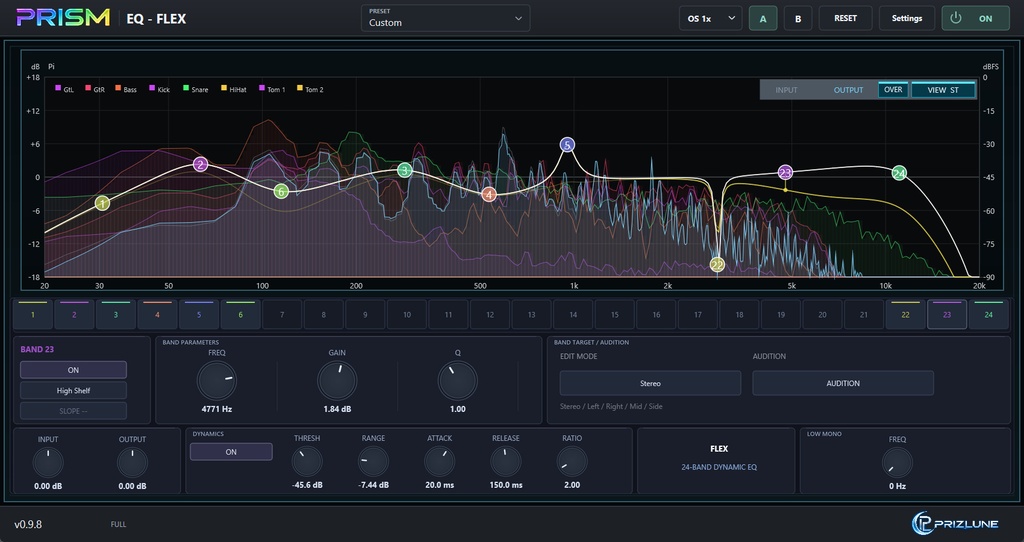Select EQ node 3 on the curve
Viewport: 1024px width, 542px height.
coord(405,170)
